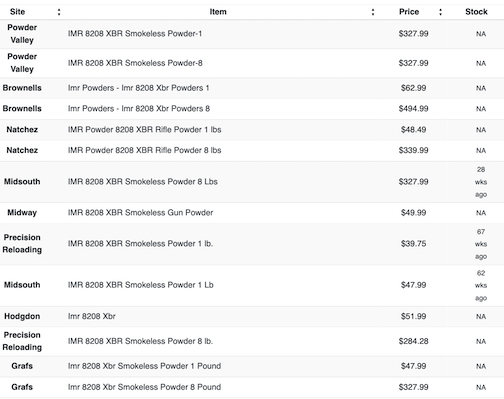504x399 pixels.
Task: Click the 67 wks ago stock cell
Action: pos(481,244)
